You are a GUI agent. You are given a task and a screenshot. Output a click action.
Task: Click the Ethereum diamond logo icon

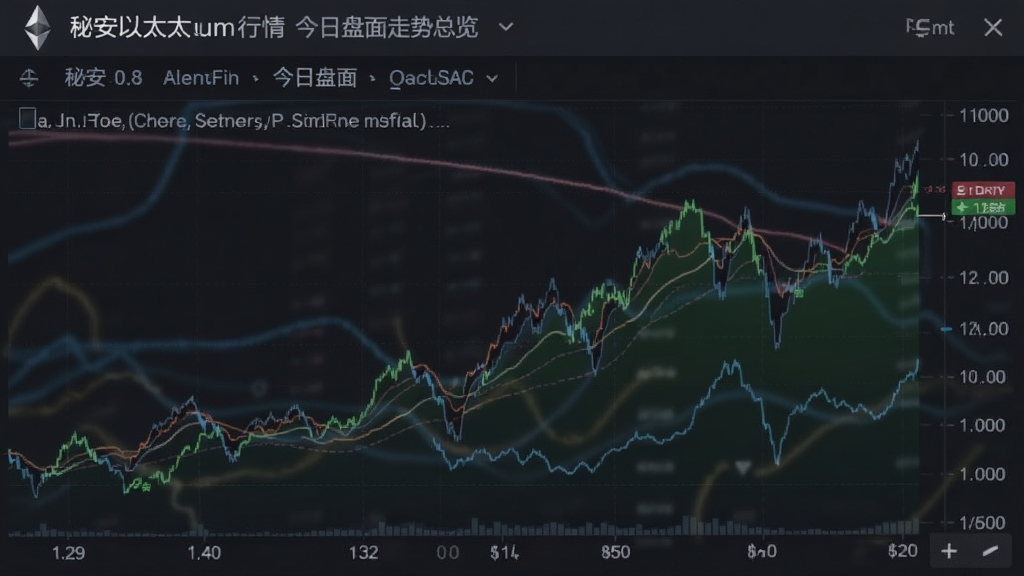37,27
